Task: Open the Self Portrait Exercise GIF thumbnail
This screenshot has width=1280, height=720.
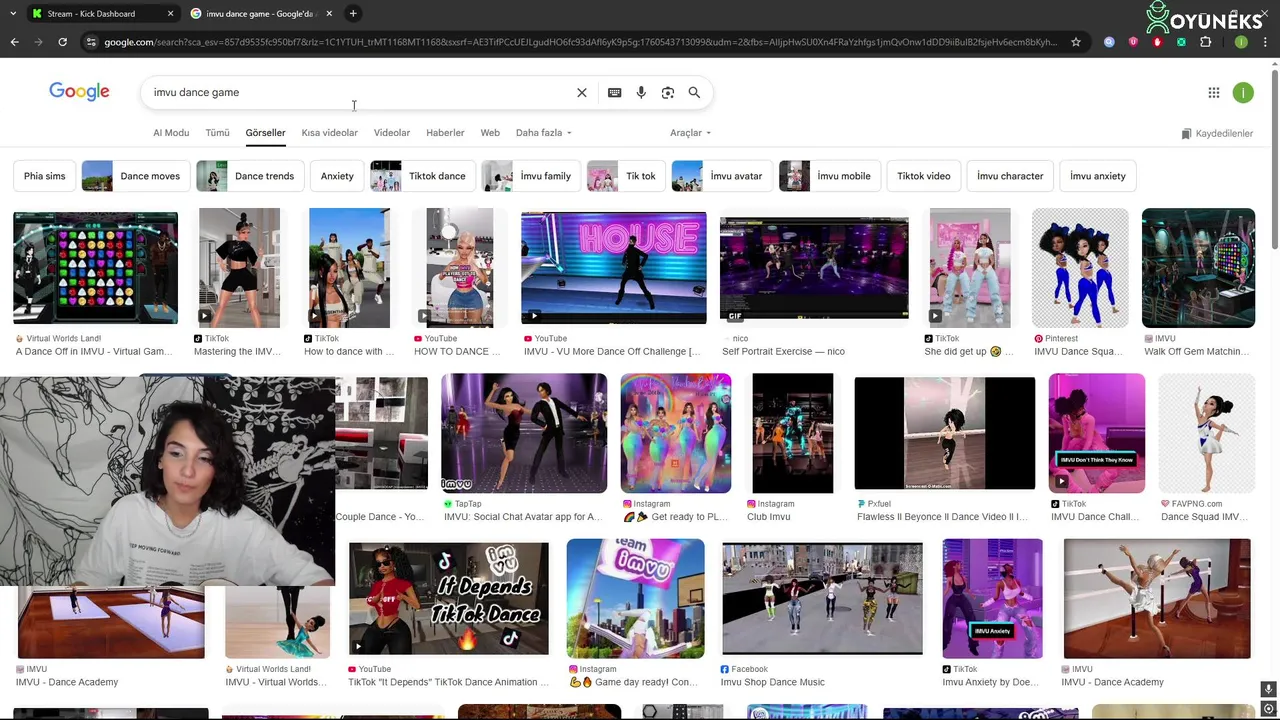Action: [x=814, y=268]
